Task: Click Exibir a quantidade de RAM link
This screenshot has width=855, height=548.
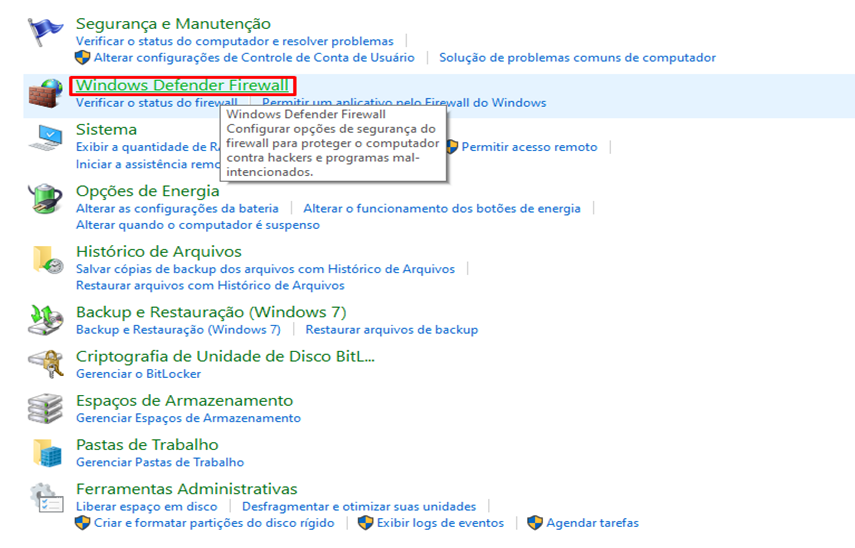Action: [x=148, y=147]
